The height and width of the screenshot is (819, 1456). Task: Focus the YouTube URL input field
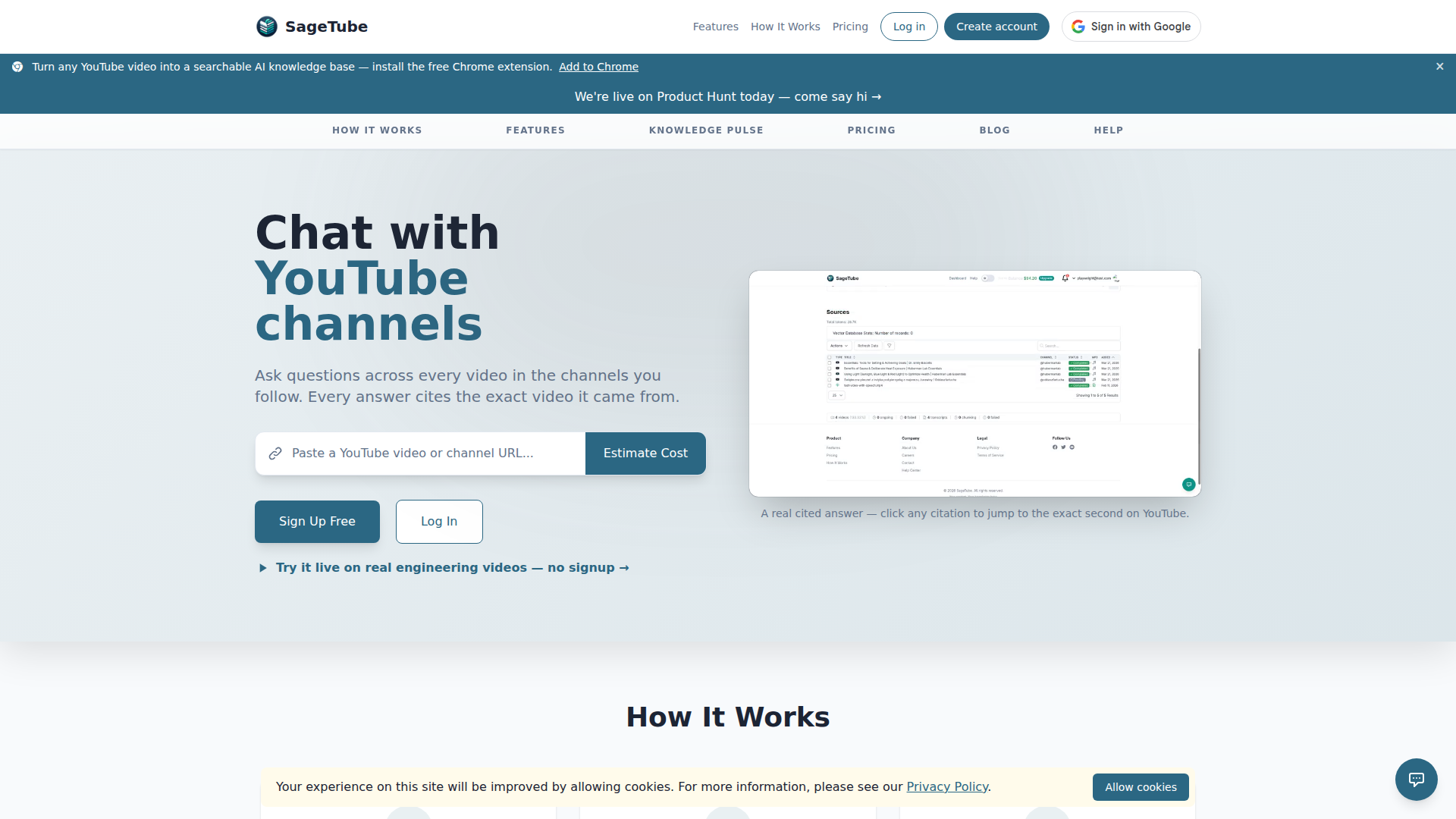(421, 453)
